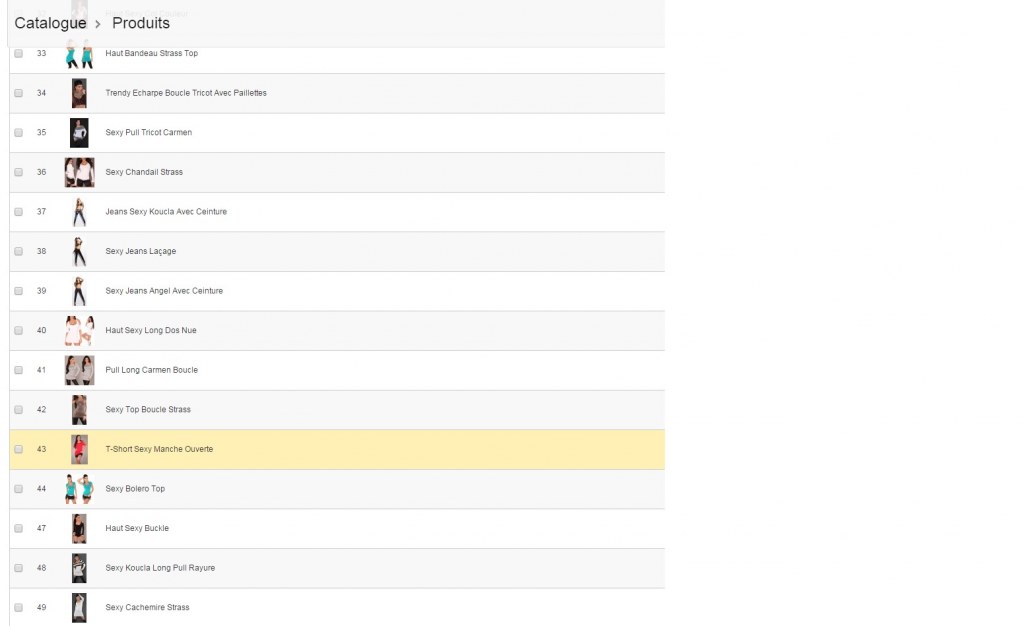Click the Haut Bandeau Strass Top thumbnail
This screenshot has height=626, width=1024.
coord(79,54)
